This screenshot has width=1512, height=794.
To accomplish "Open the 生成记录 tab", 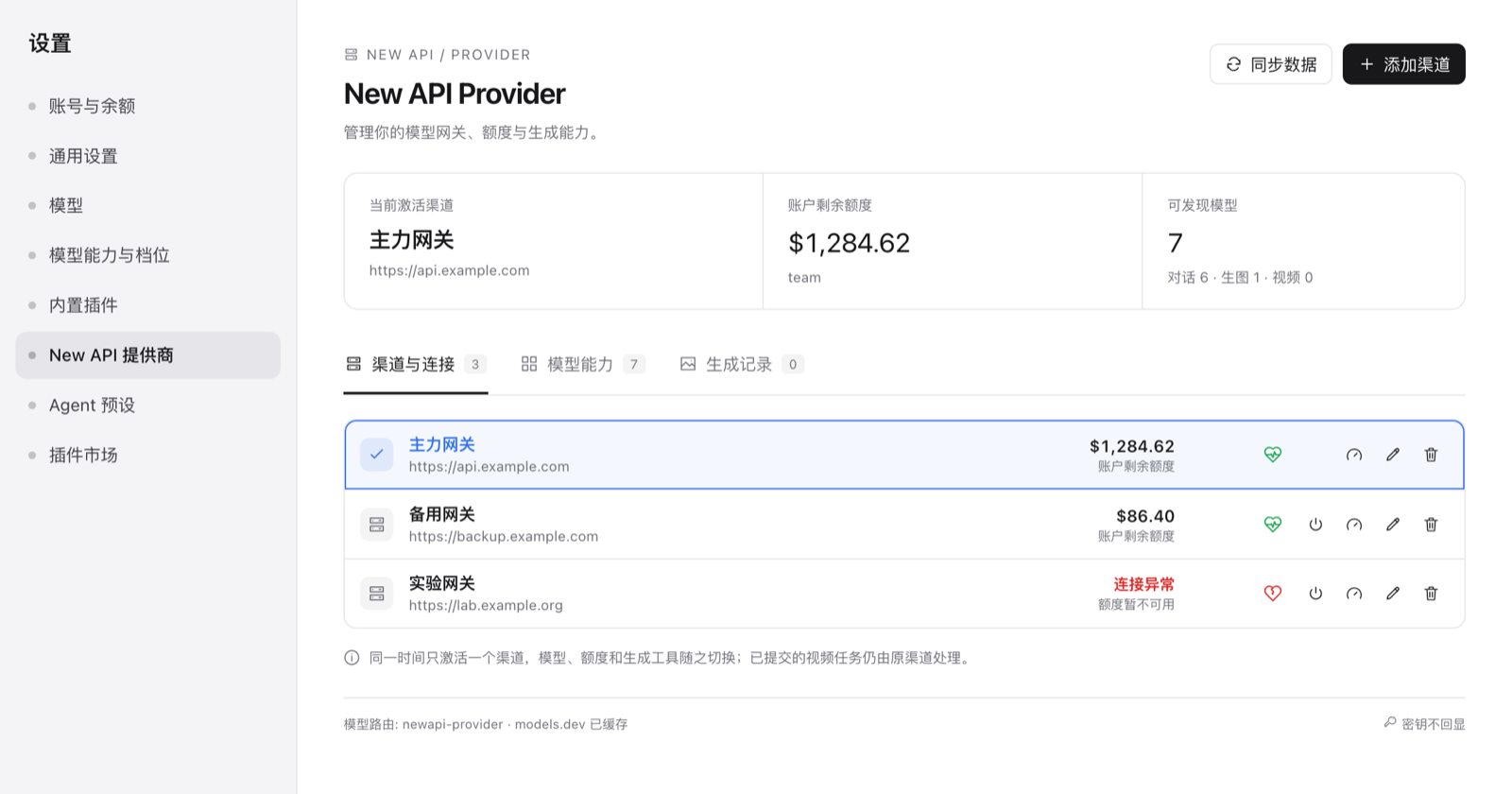I will 742,365.
